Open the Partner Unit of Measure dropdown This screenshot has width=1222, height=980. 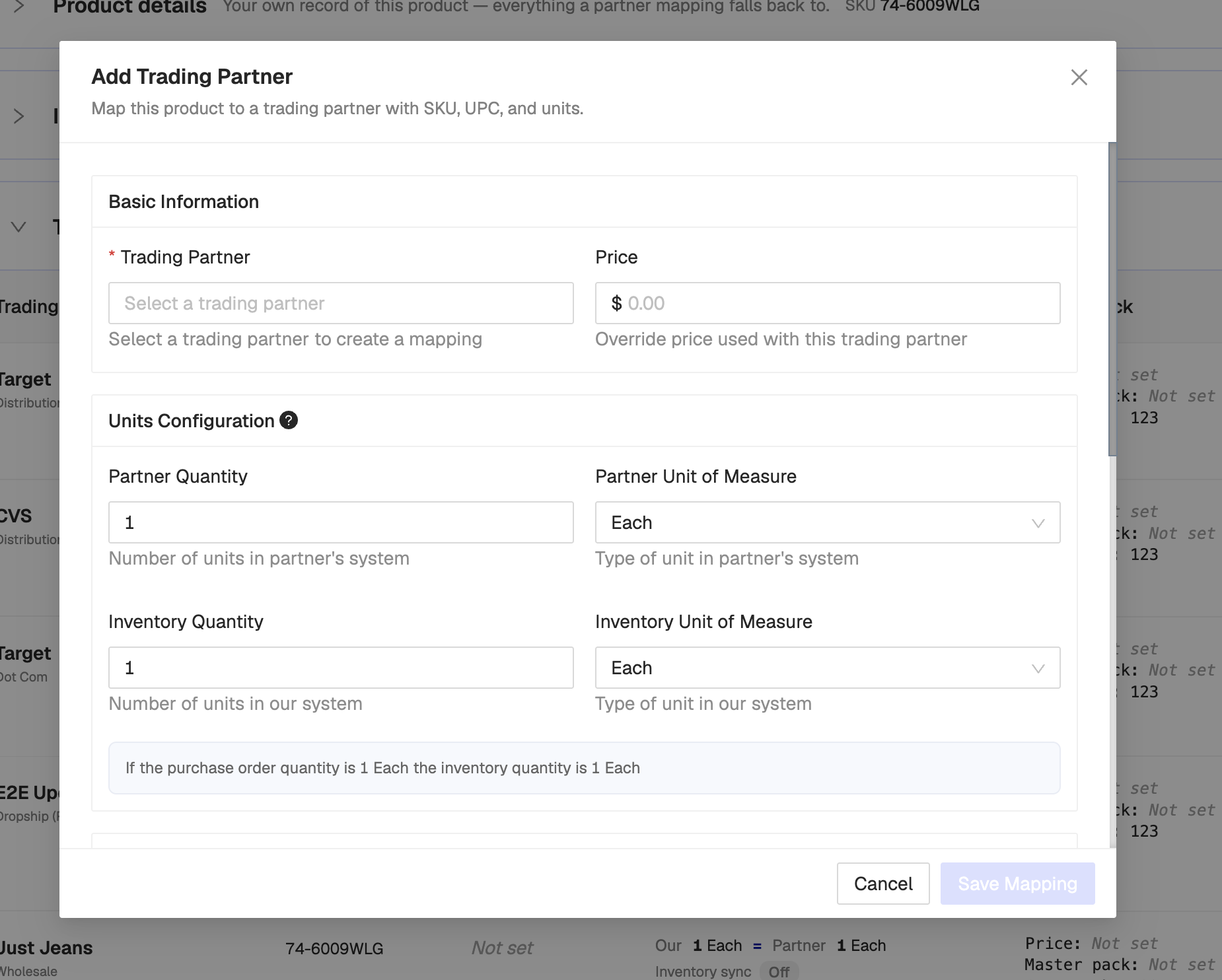[828, 522]
